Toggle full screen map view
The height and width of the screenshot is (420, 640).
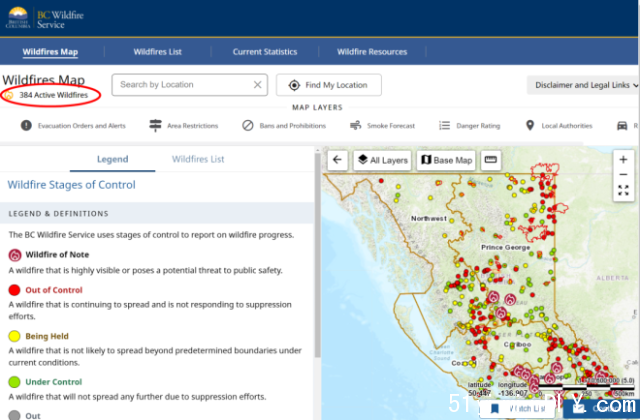(x=623, y=190)
